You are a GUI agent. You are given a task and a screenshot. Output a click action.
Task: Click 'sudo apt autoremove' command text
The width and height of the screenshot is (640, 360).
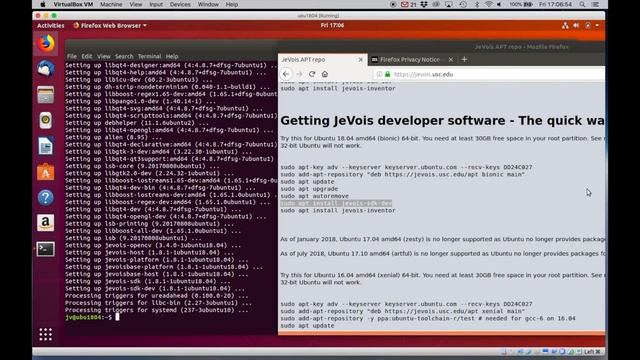coord(315,196)
